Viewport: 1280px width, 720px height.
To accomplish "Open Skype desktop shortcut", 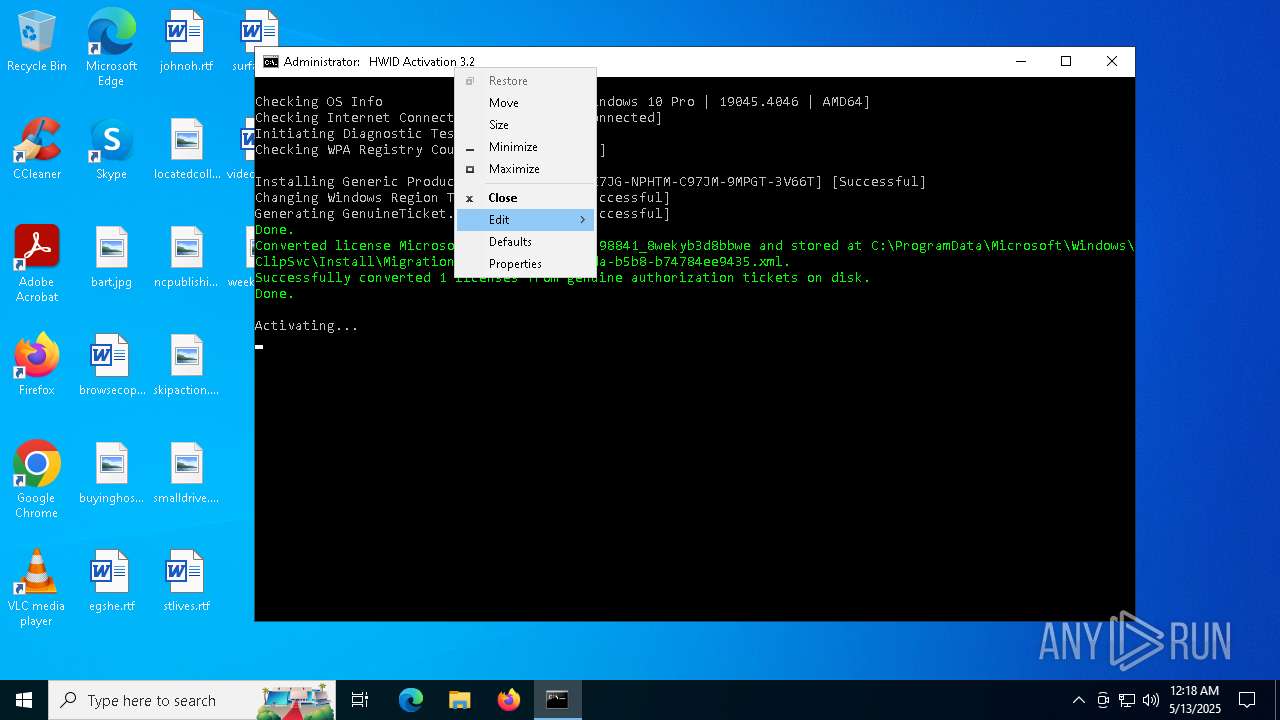I will [x=111, y=148].
